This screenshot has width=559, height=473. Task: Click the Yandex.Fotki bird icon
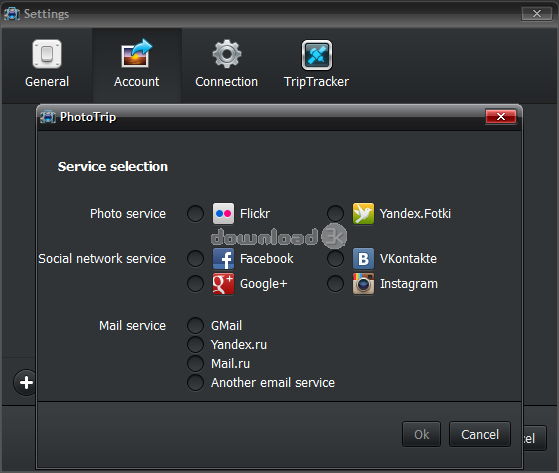tap(363, 214)
